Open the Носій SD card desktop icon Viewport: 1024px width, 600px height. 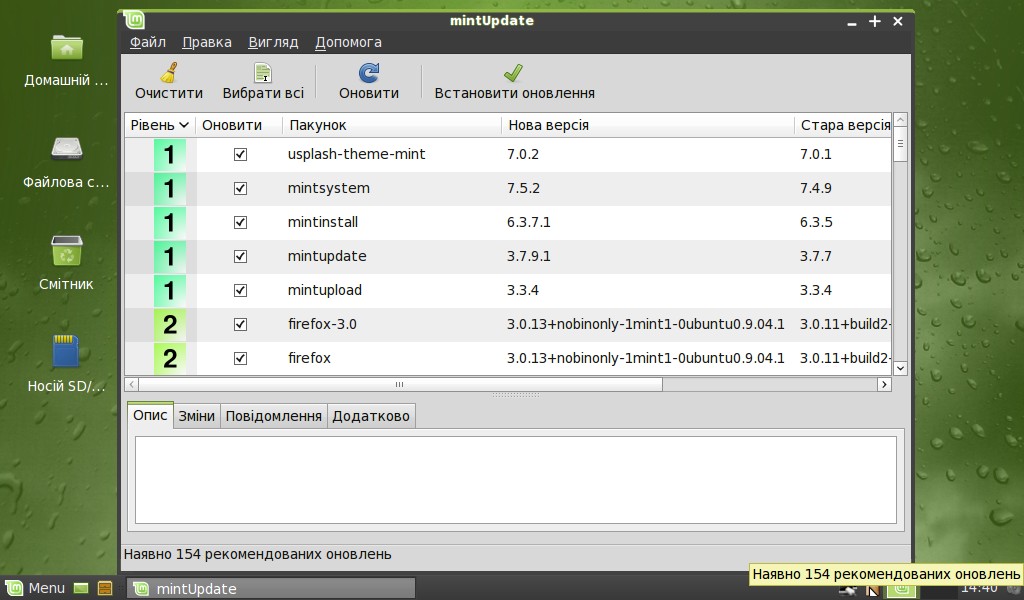[x=65, y=351]
